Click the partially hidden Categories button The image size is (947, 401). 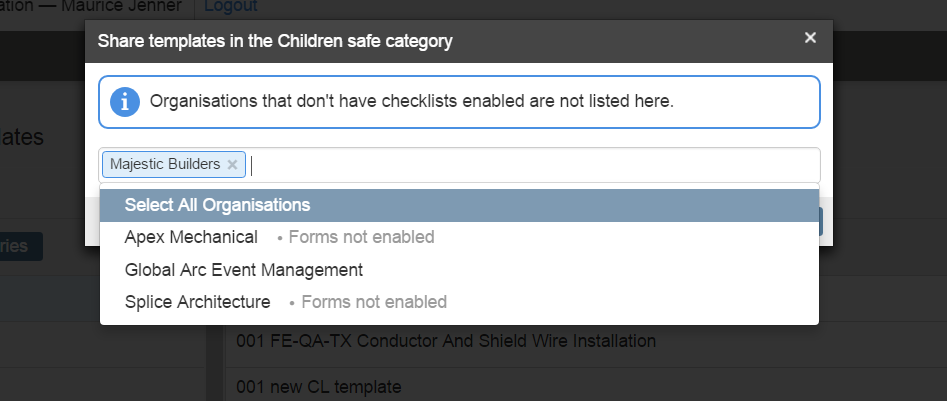pos(21,246)
